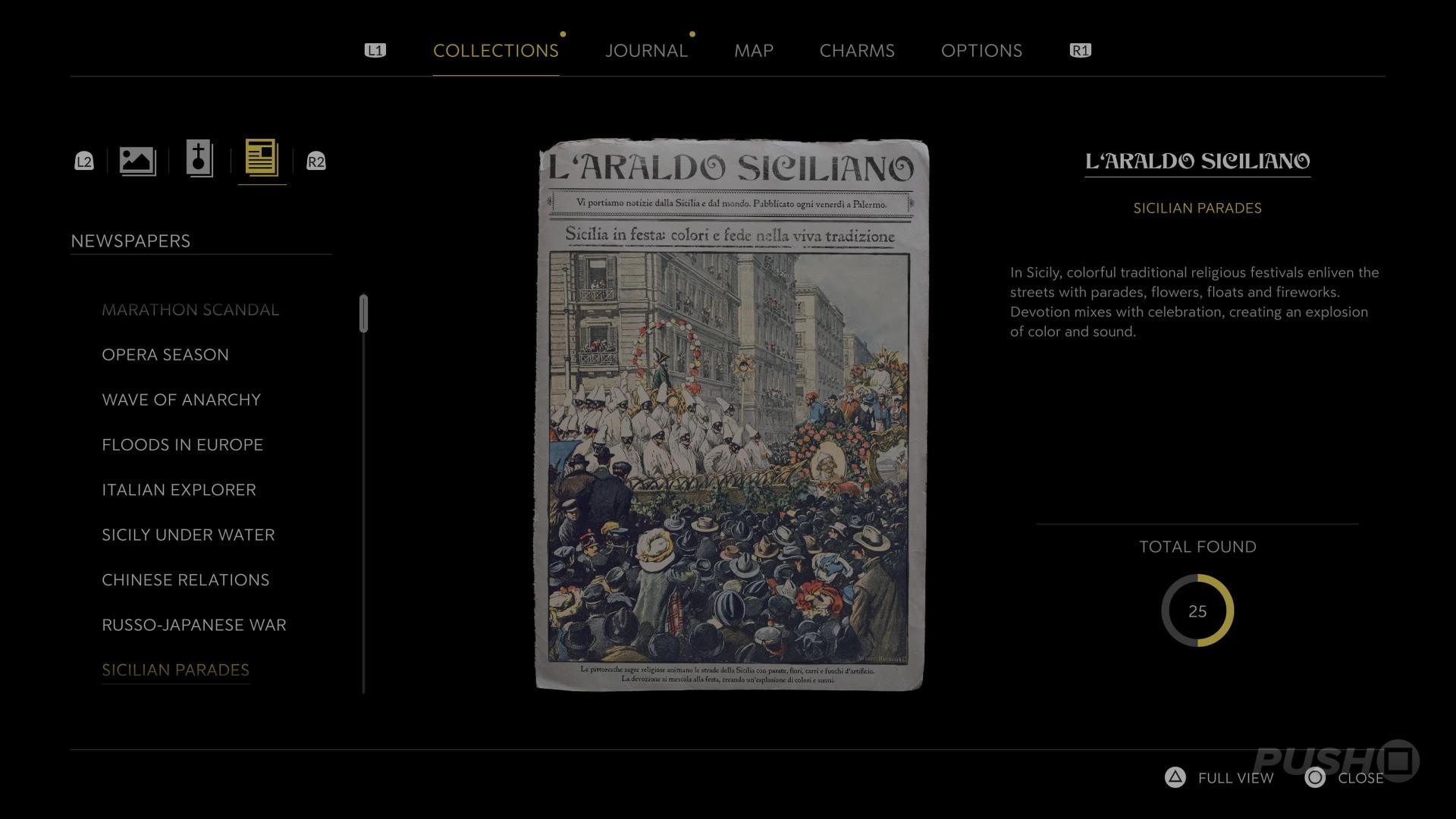
Task: Choose the Floods in Europe entry
Action: (183, 445)
